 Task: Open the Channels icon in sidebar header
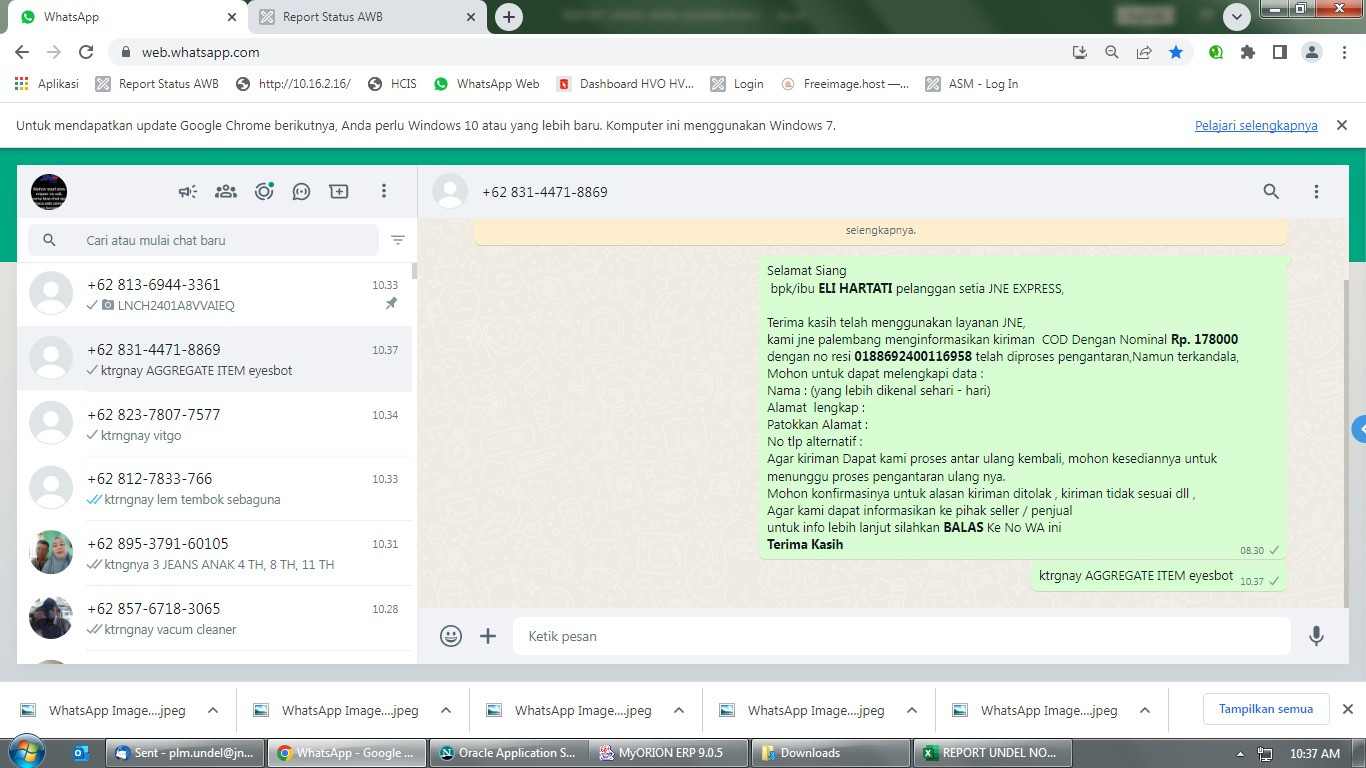coord(301,191)
